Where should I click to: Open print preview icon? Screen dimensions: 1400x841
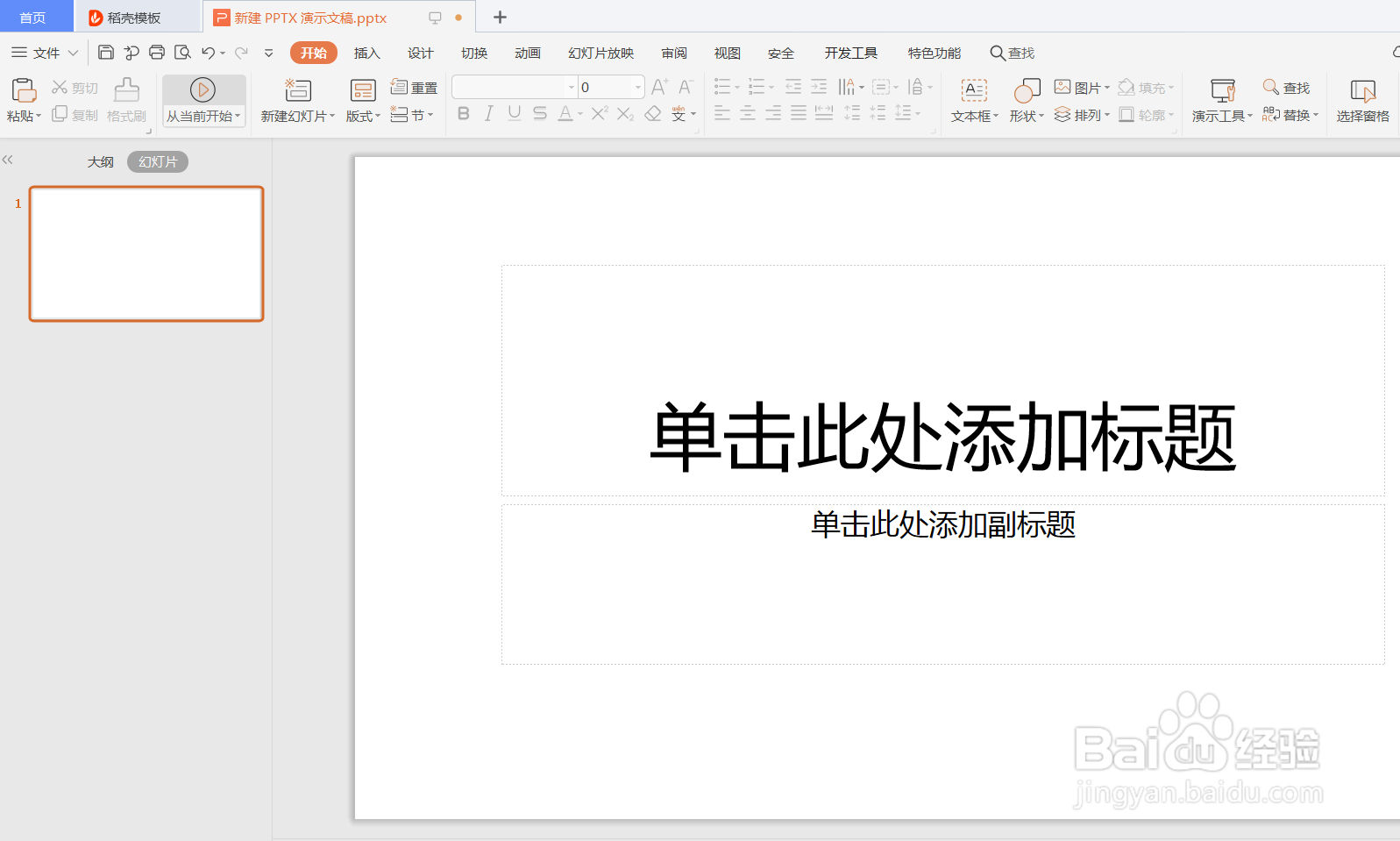182,53
